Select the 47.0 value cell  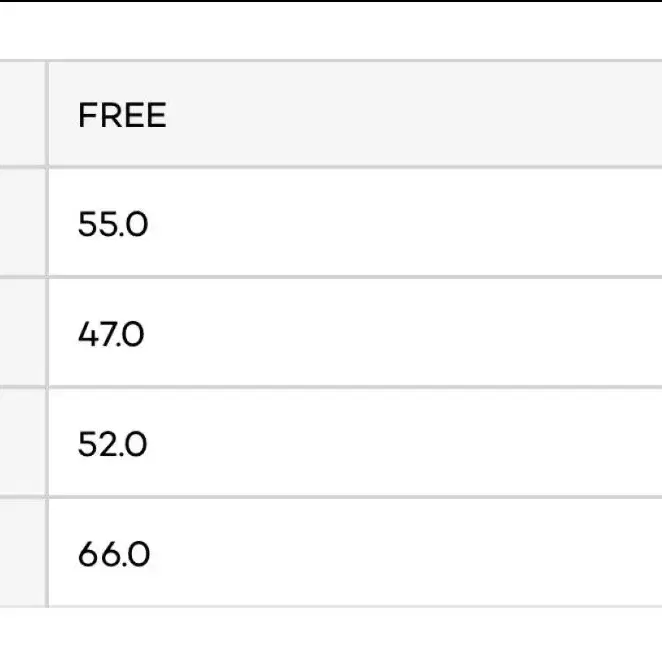[355, 333]
